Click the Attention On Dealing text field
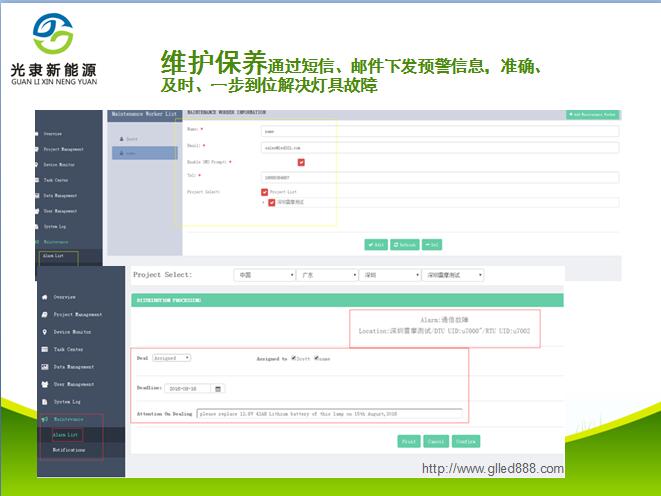Image resolution: width=661 pixels, height=496 pixels. [x=329, y=412]
